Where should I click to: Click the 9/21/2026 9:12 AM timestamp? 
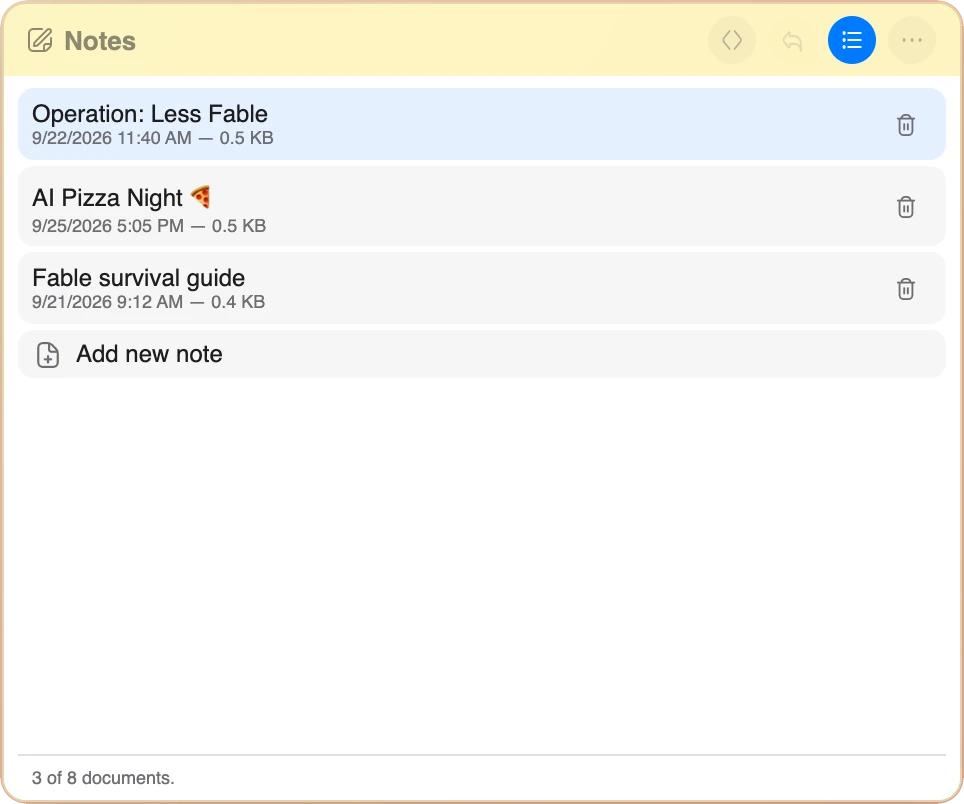[x=108, y=302]
